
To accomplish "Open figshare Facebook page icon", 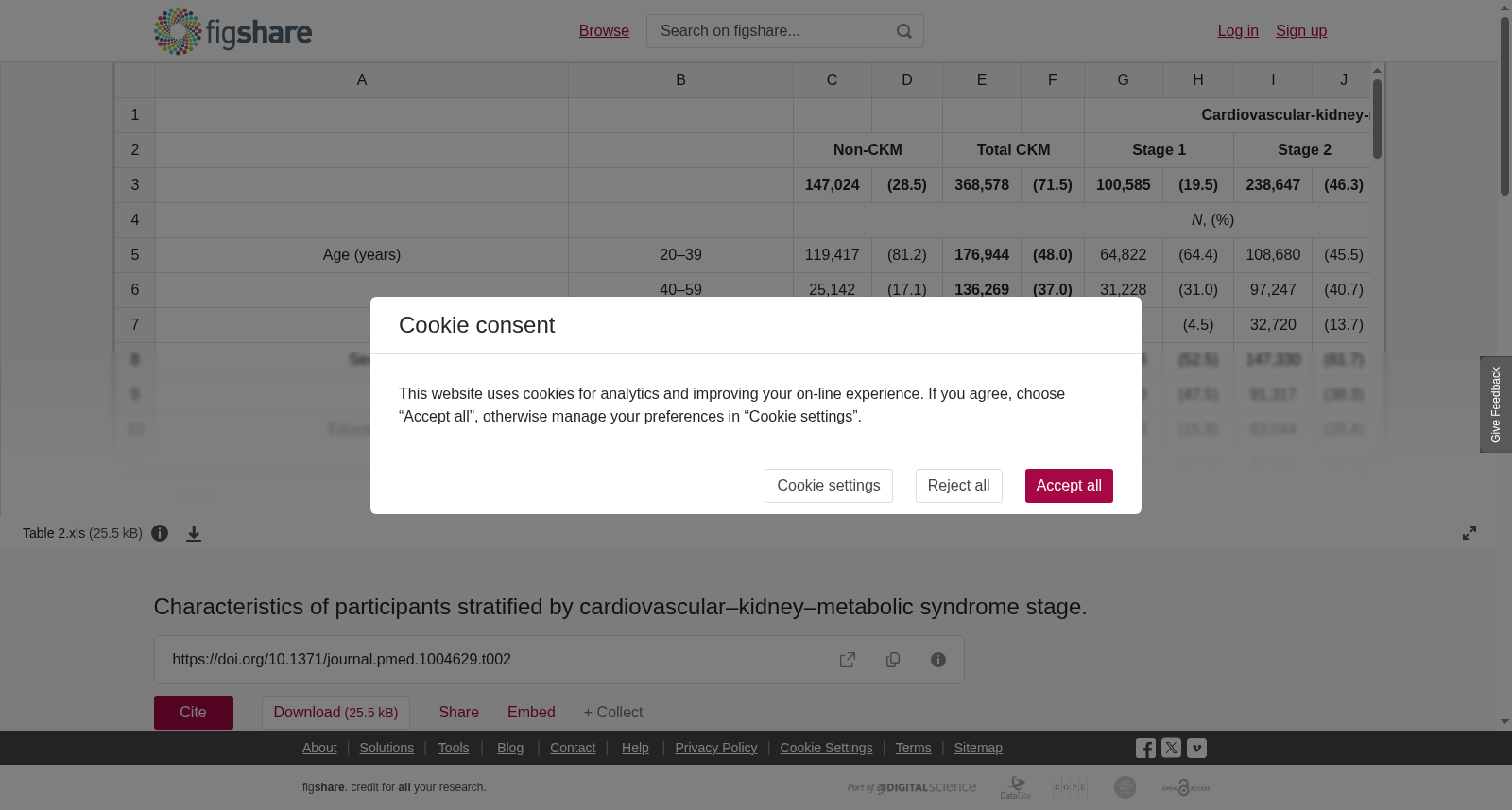I will point(1145,749).
